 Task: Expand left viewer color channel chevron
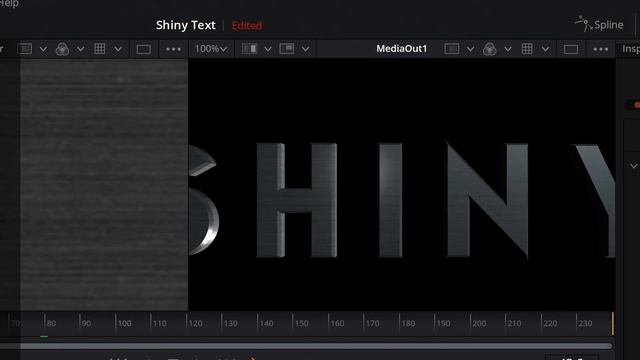(x=80, y=49)
